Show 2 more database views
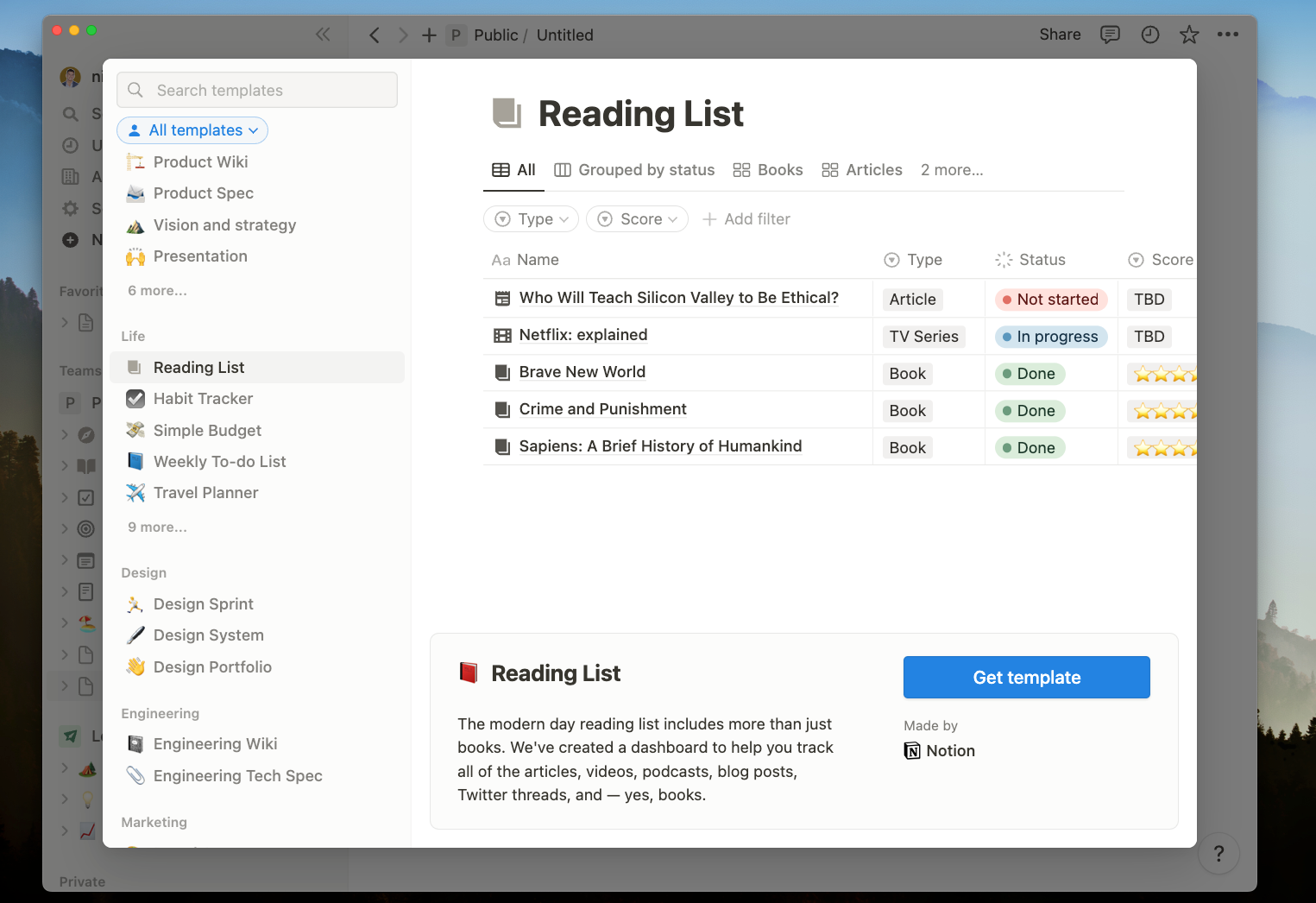Viewport: 1316px width, 903px height. (952, 170)
